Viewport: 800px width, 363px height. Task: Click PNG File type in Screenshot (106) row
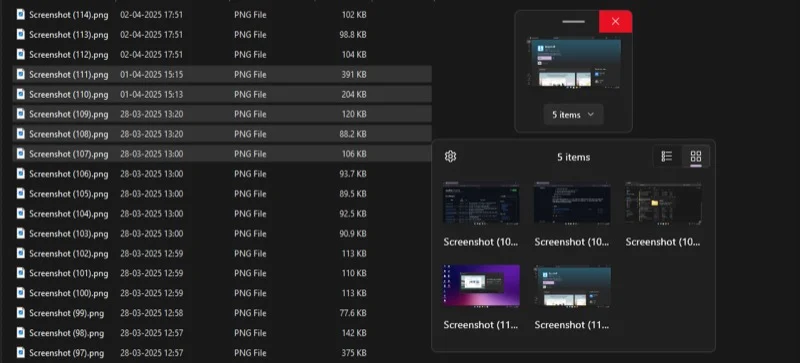(x=250, y=174)
